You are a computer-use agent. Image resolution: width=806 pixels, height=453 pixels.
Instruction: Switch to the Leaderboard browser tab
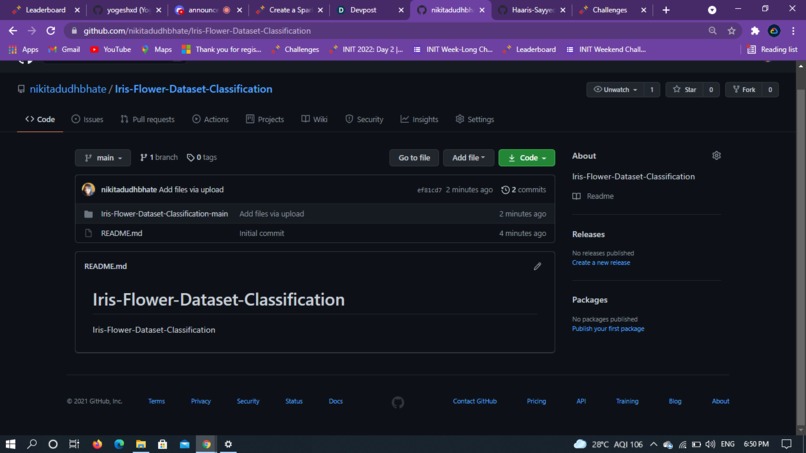(45, 10)
